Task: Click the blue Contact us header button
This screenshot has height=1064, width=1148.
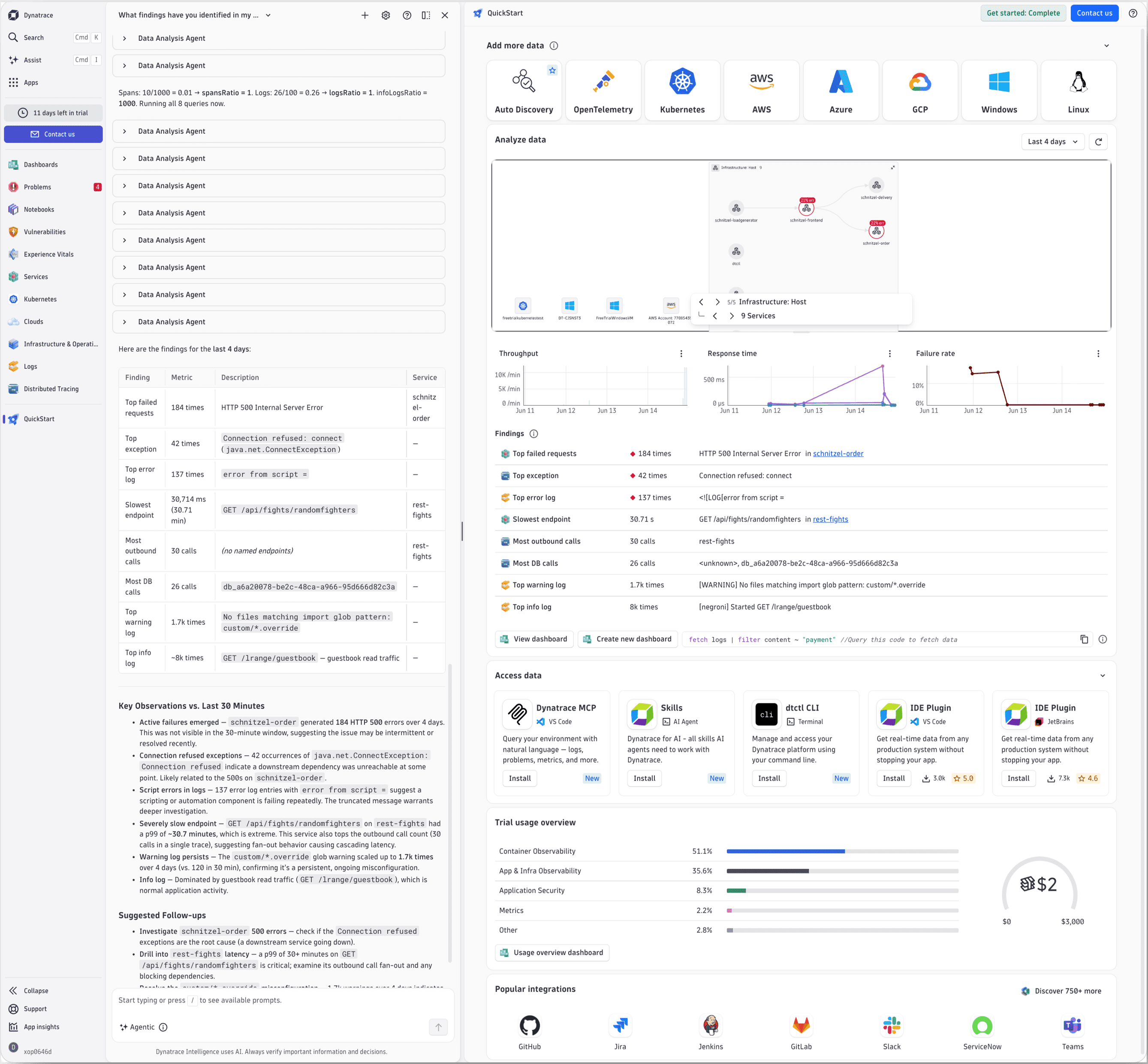Action: 1094,13
